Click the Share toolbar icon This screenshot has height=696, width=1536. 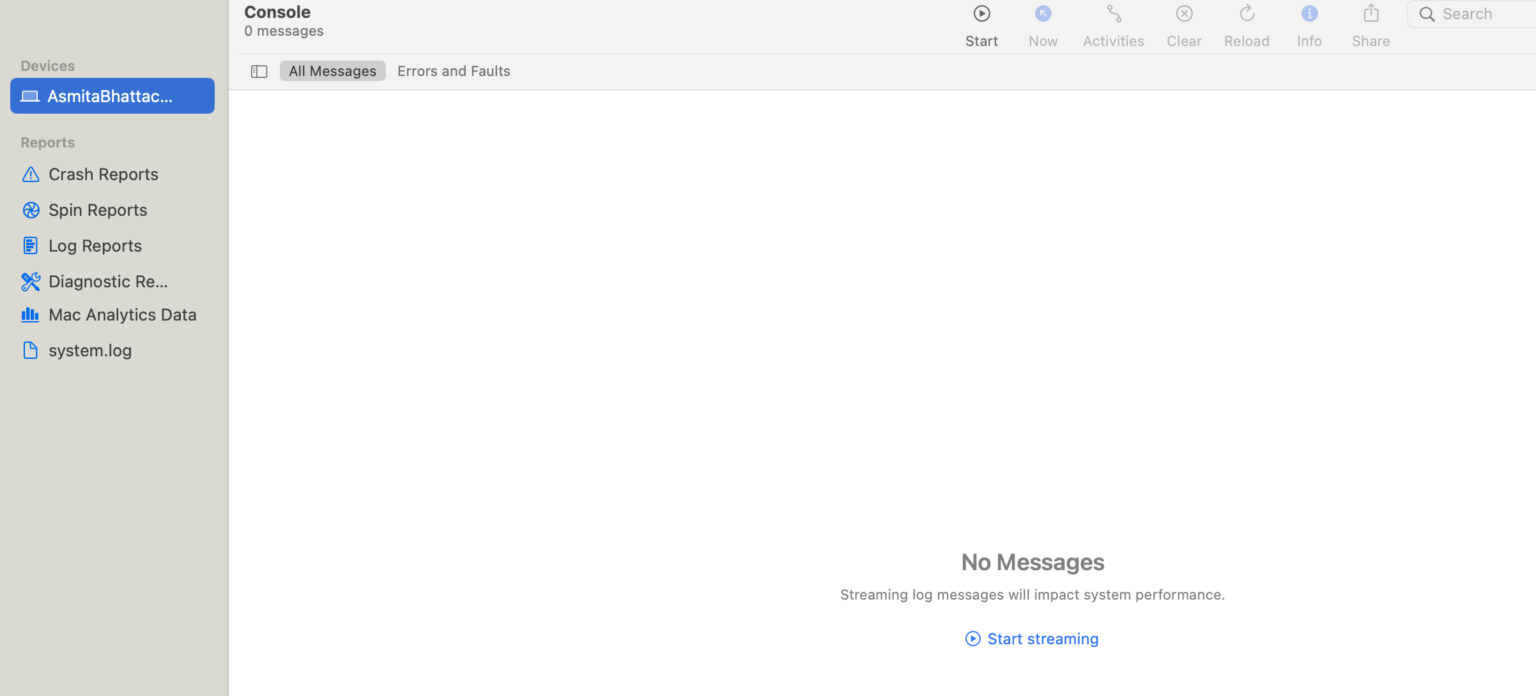tap(1370, 14)
